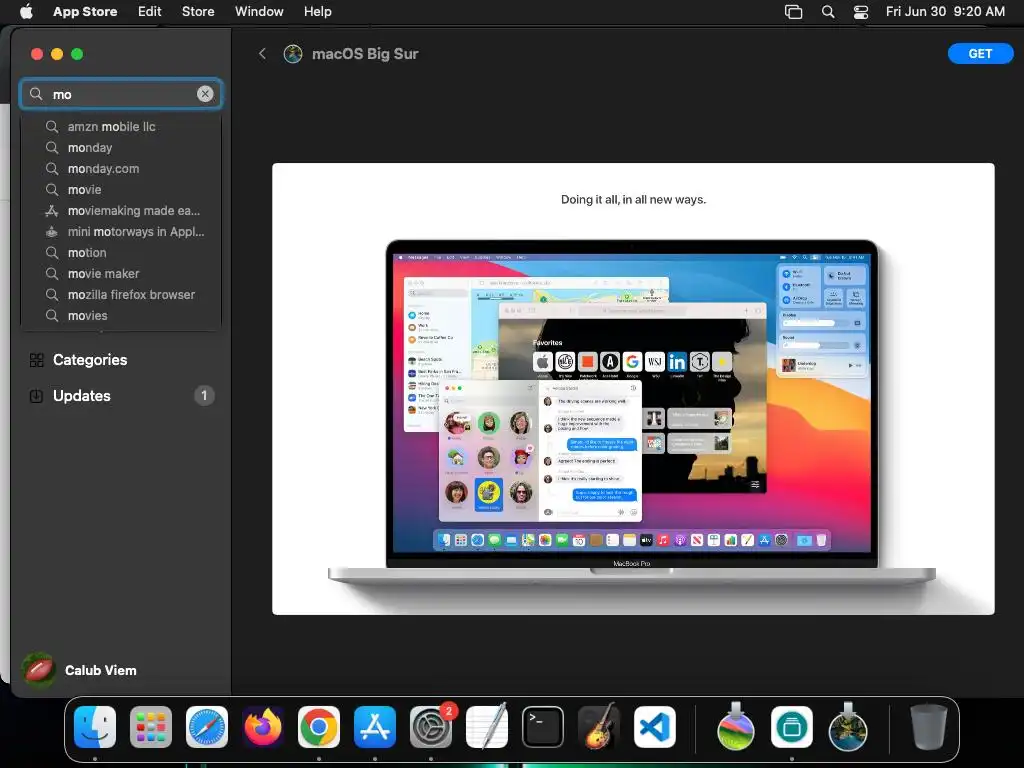
Task: Click the 'Updates' label in sidebar
Action: [x=82, y=396]
